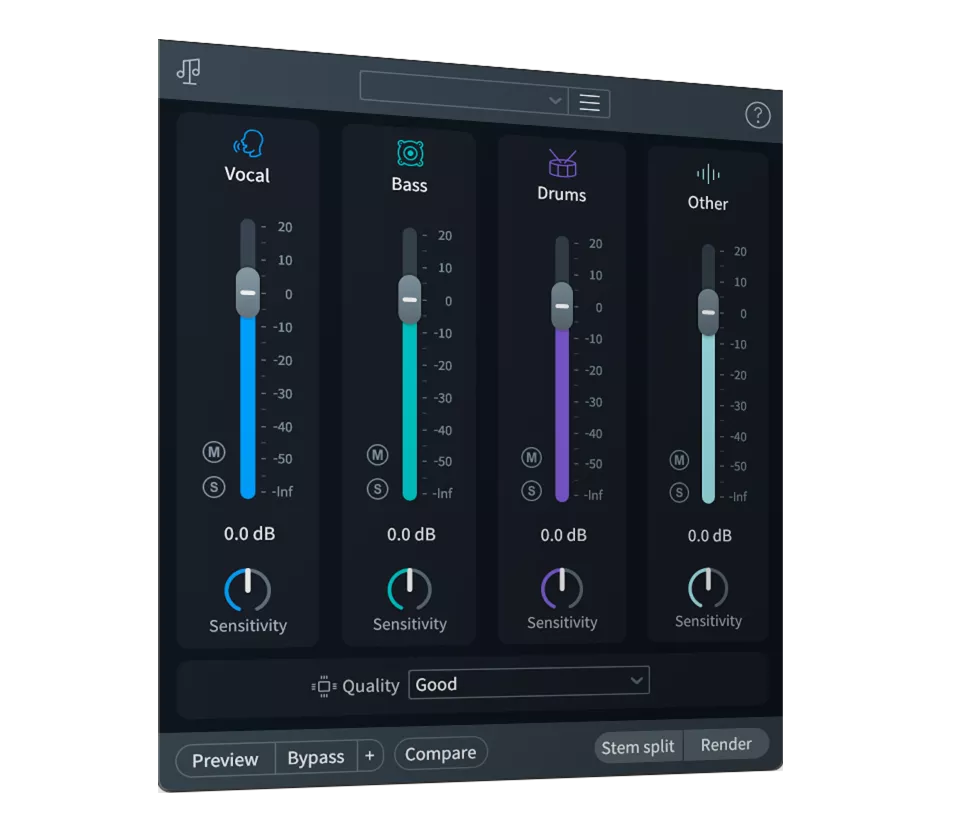Mute the Vocal stem

tap(214, 452)
